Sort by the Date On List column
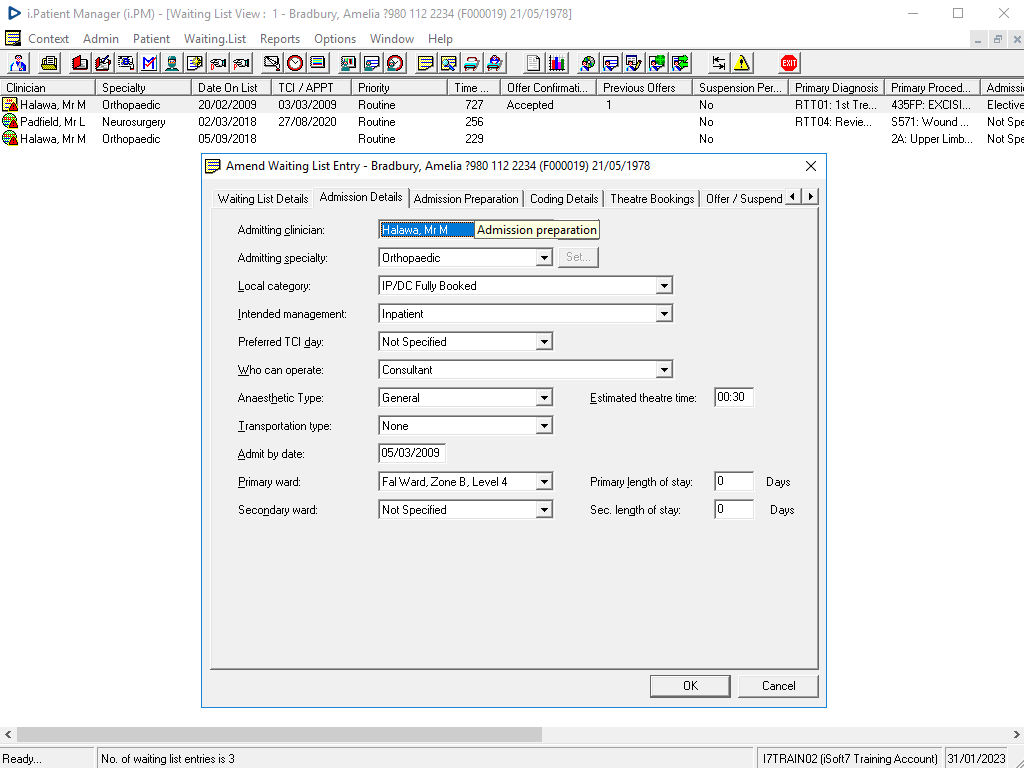Viewport: 1024px width, 768px height. click(231, 88)
